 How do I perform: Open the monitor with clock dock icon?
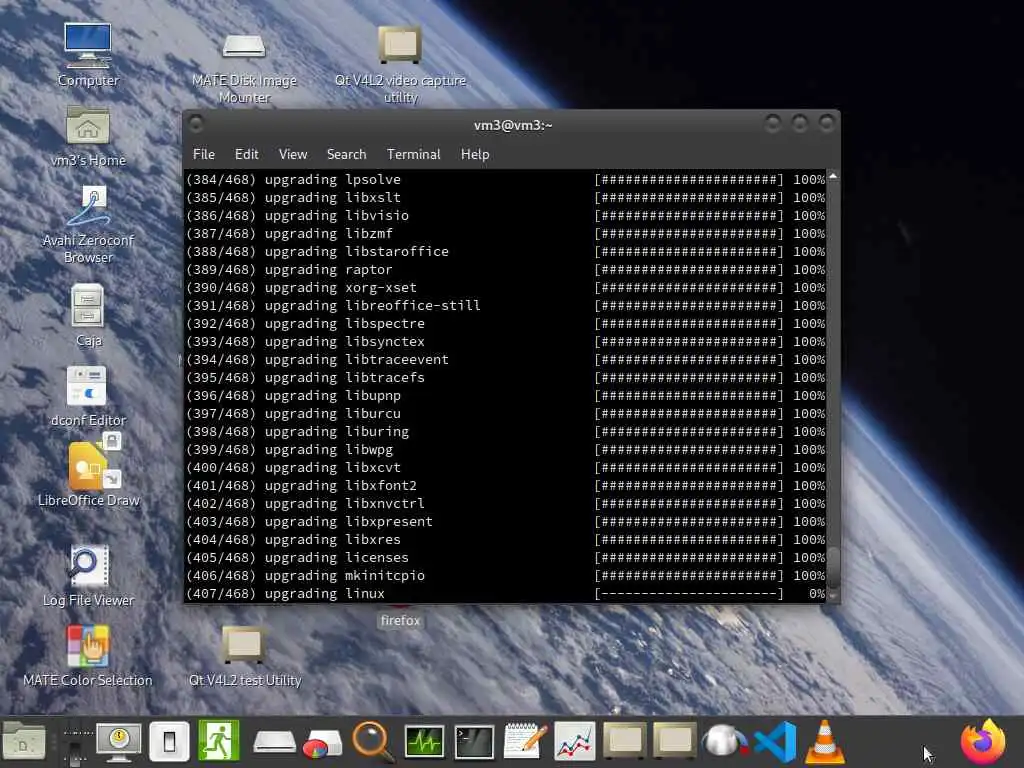click(x=118, y=742)
